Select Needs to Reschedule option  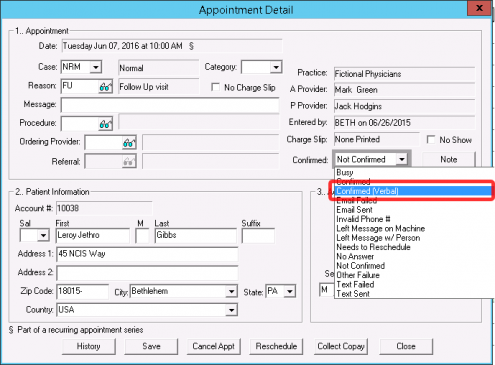(373, 247)
